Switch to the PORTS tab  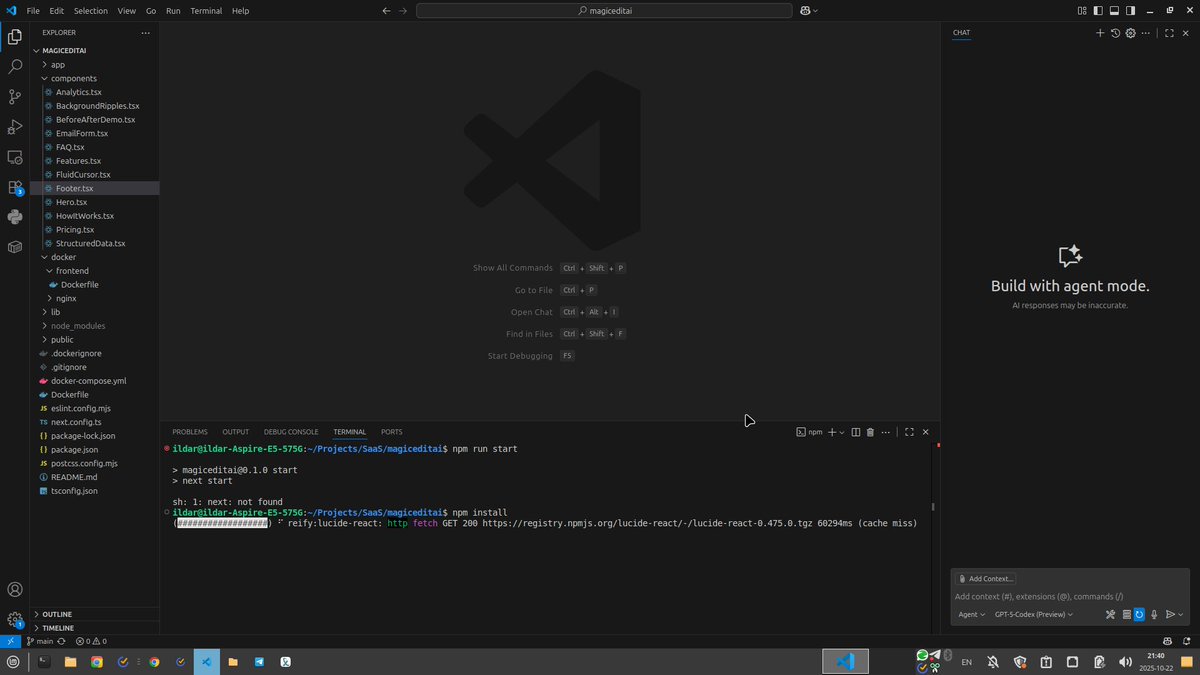click(392, 432)
